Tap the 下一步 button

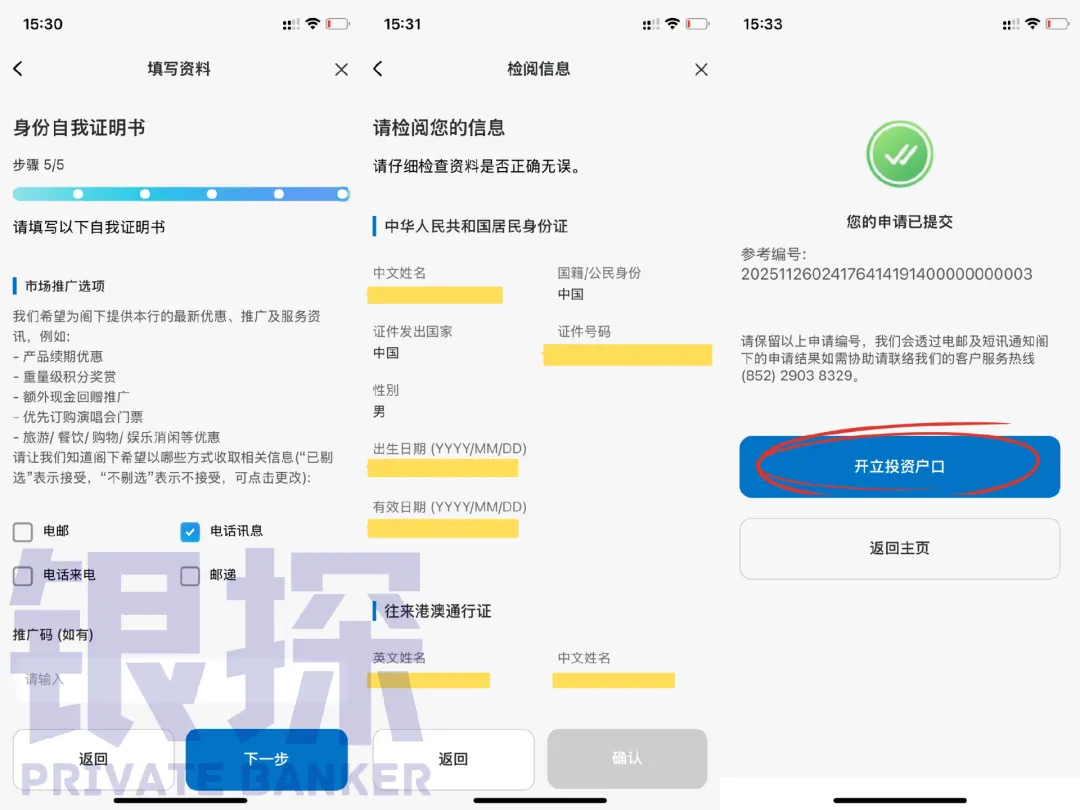(267, 759)
